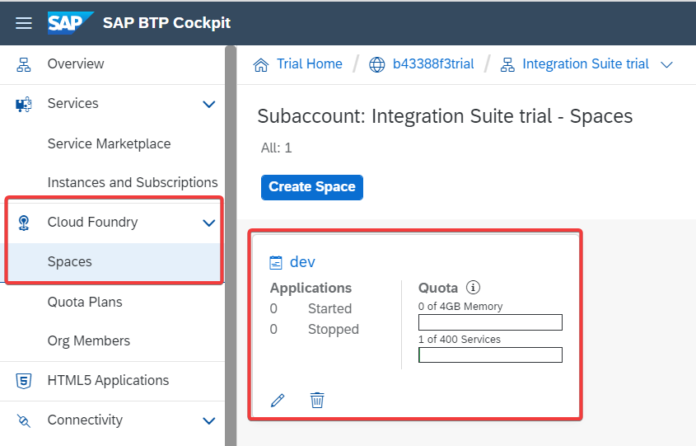This screenshot has height=446, width=696.
Task: Toggle the hamburger navigation menu
Action: 23,23
